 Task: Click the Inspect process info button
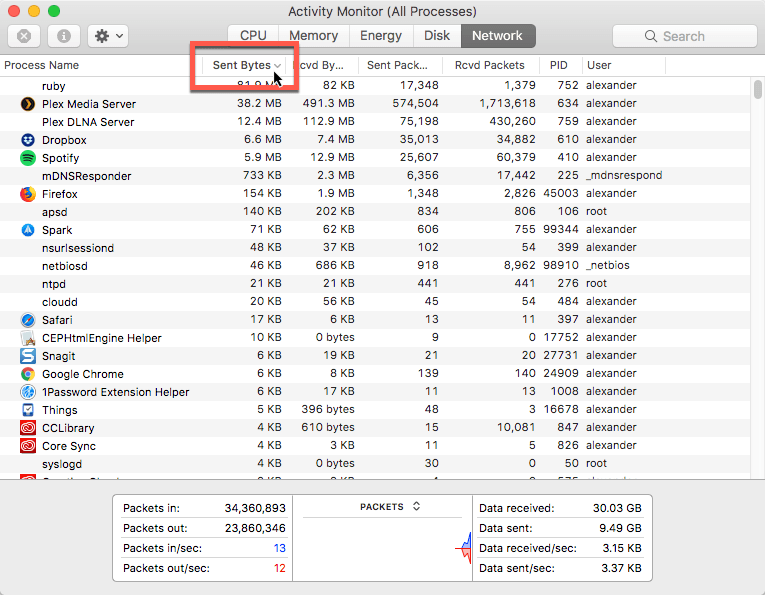pyautogui.click(x=64, y=36)
